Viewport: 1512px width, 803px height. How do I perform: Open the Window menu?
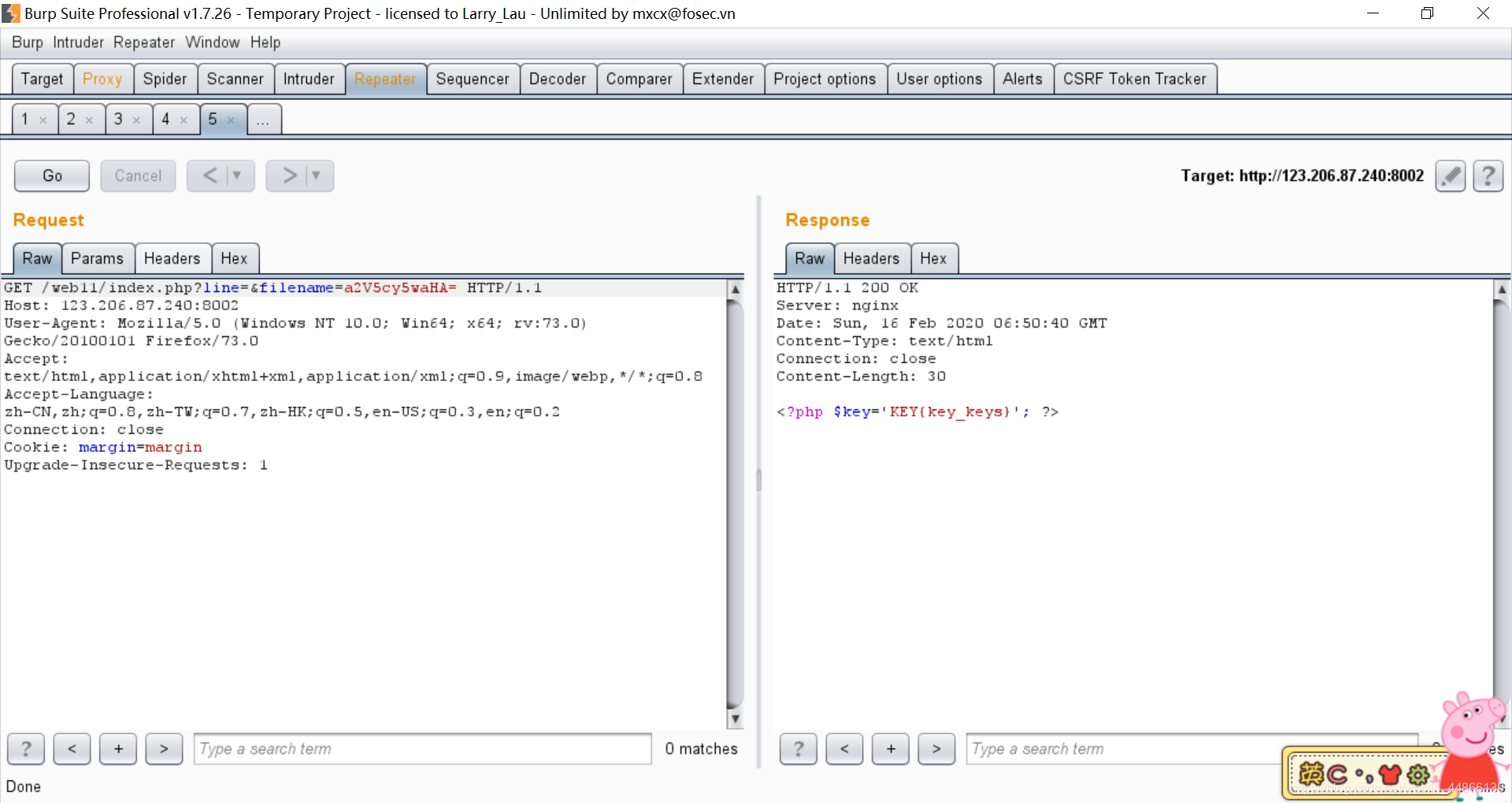[x=213, y=43]
